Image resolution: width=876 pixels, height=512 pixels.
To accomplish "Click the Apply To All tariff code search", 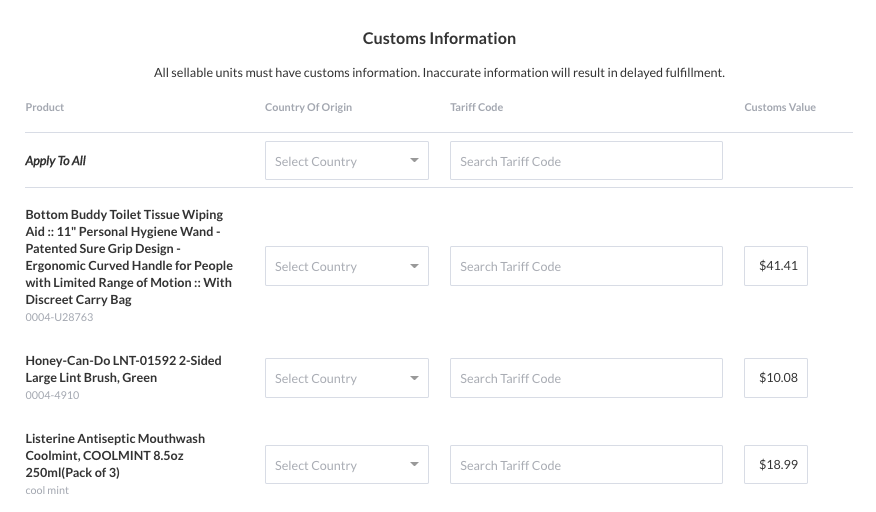I will (x=585, y=161).
